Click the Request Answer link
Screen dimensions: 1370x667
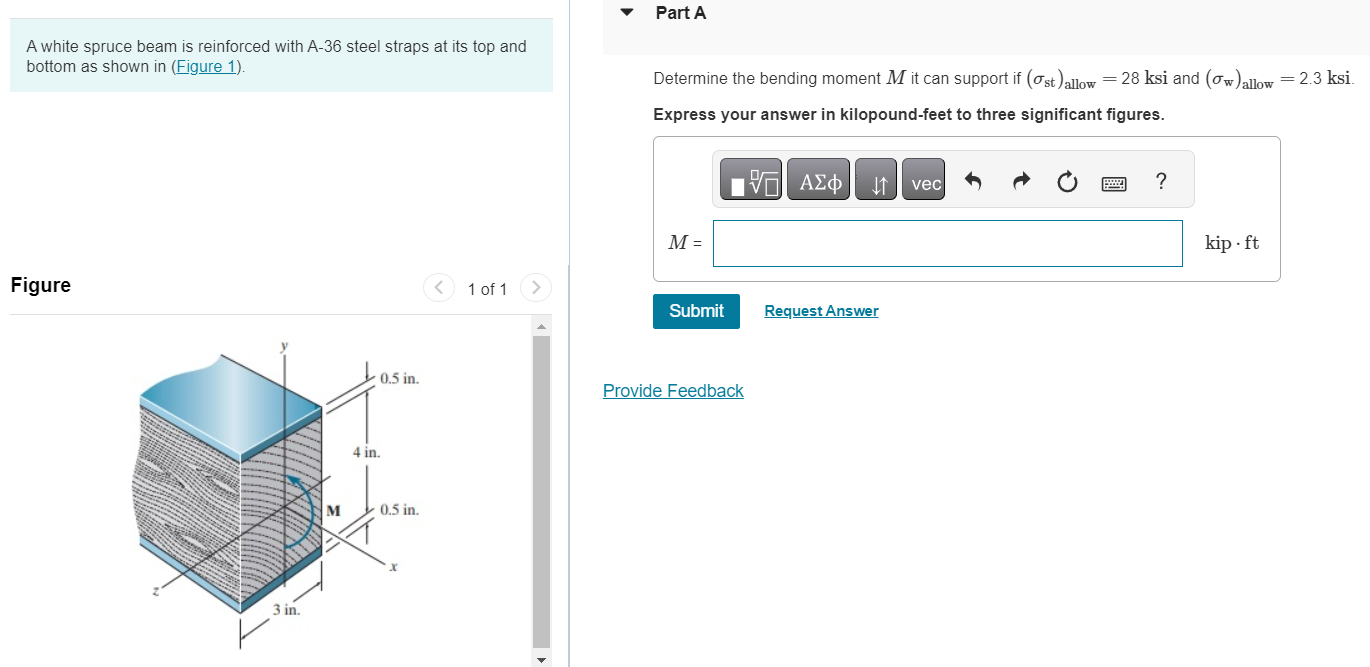pyautogui.click(x=820, y=311)
